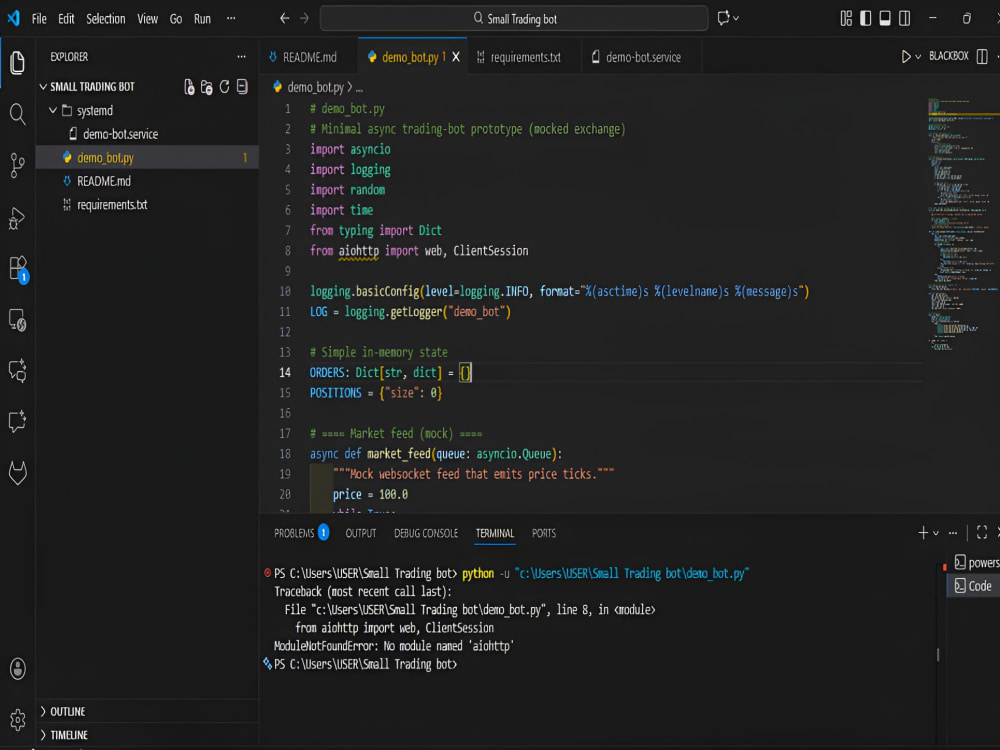Open the GitLab fox icon view
This screenshot has height=750, width=1000.
point(17,473)
